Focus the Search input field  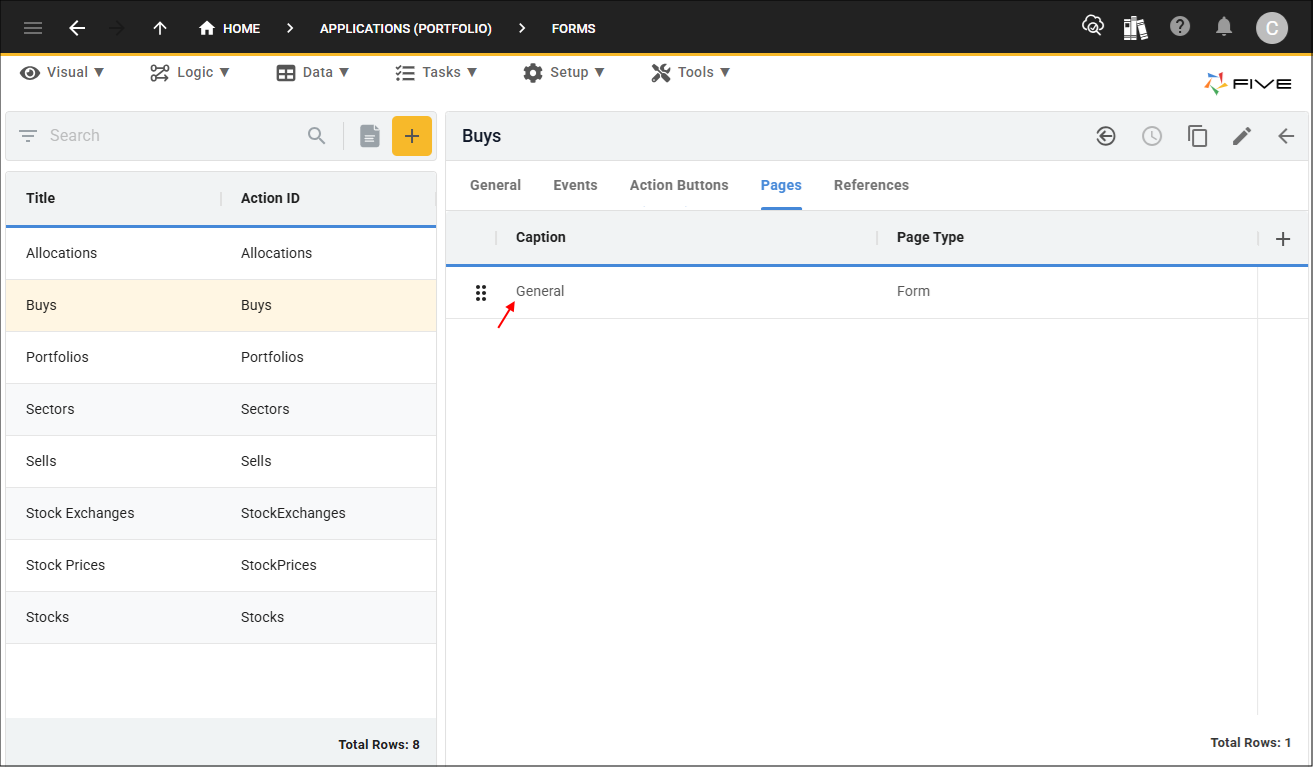click(170, 136)
